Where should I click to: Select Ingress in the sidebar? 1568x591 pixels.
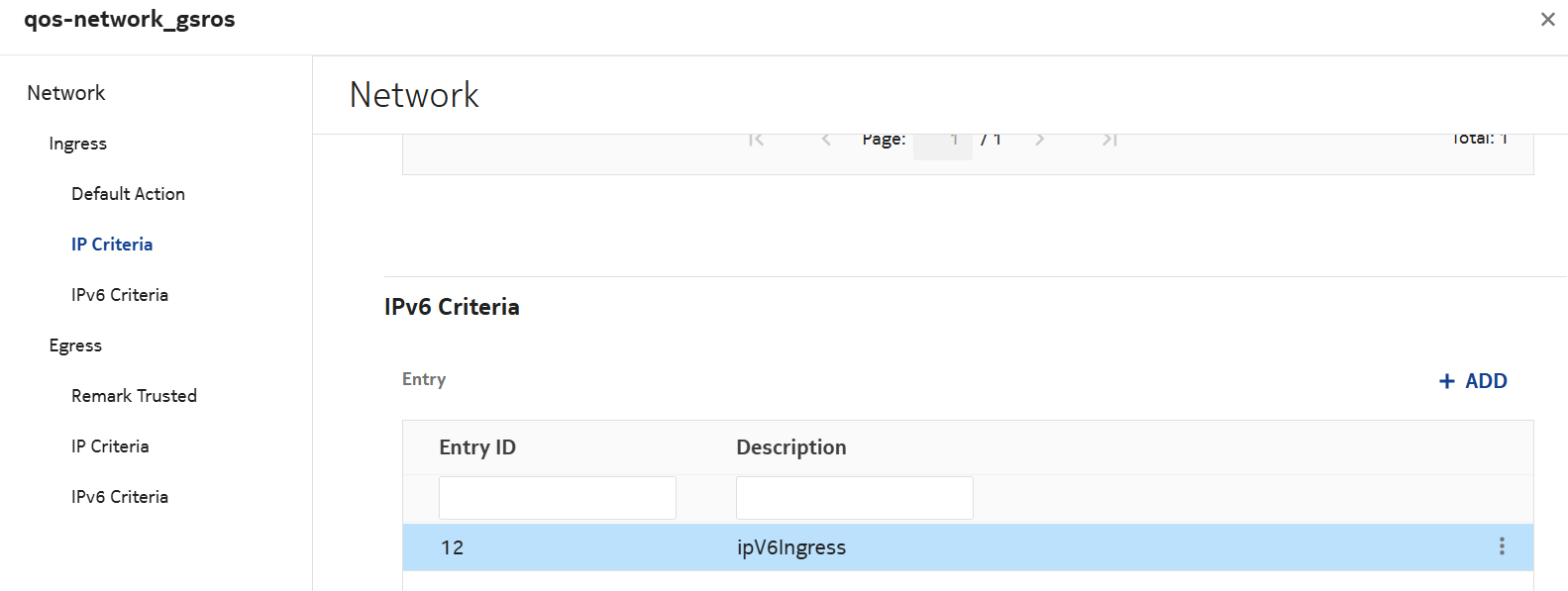click(x=77, y=144)
